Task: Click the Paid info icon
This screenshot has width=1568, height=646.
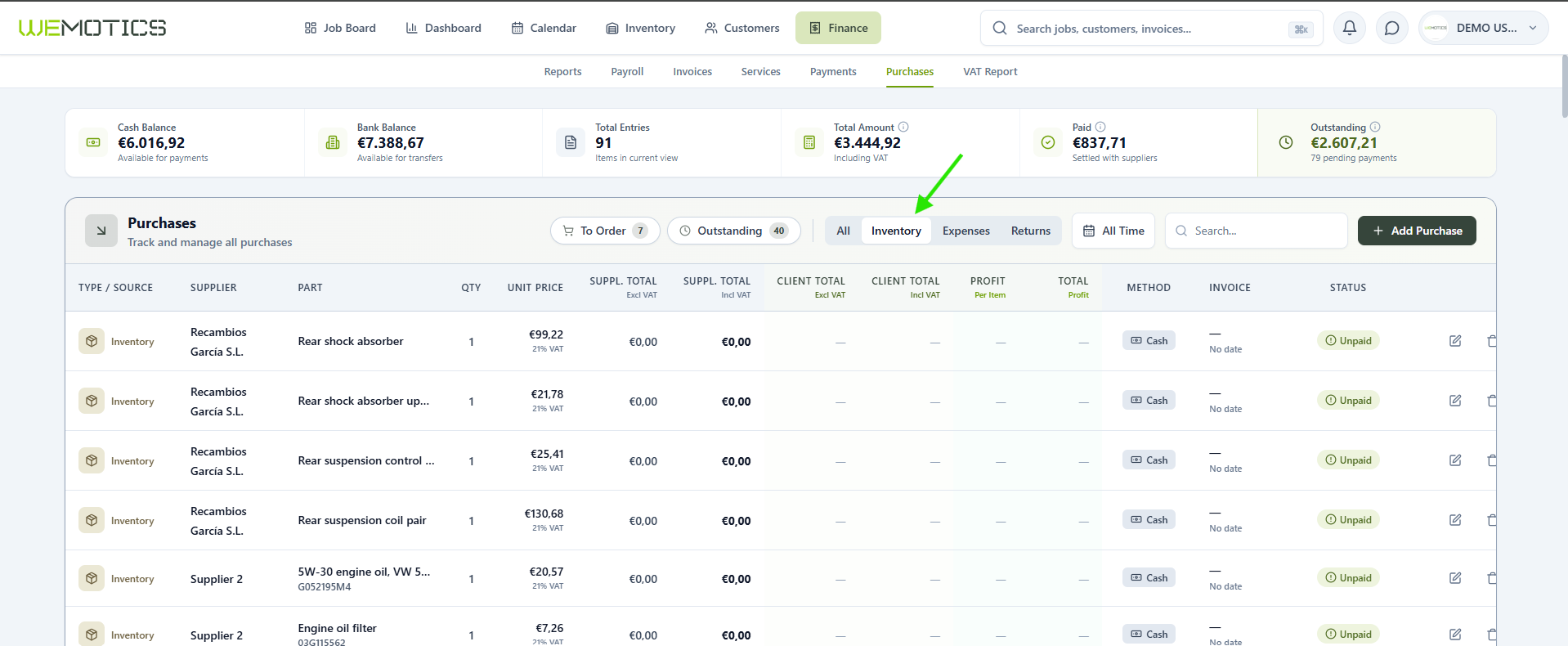Action: 1100,127
